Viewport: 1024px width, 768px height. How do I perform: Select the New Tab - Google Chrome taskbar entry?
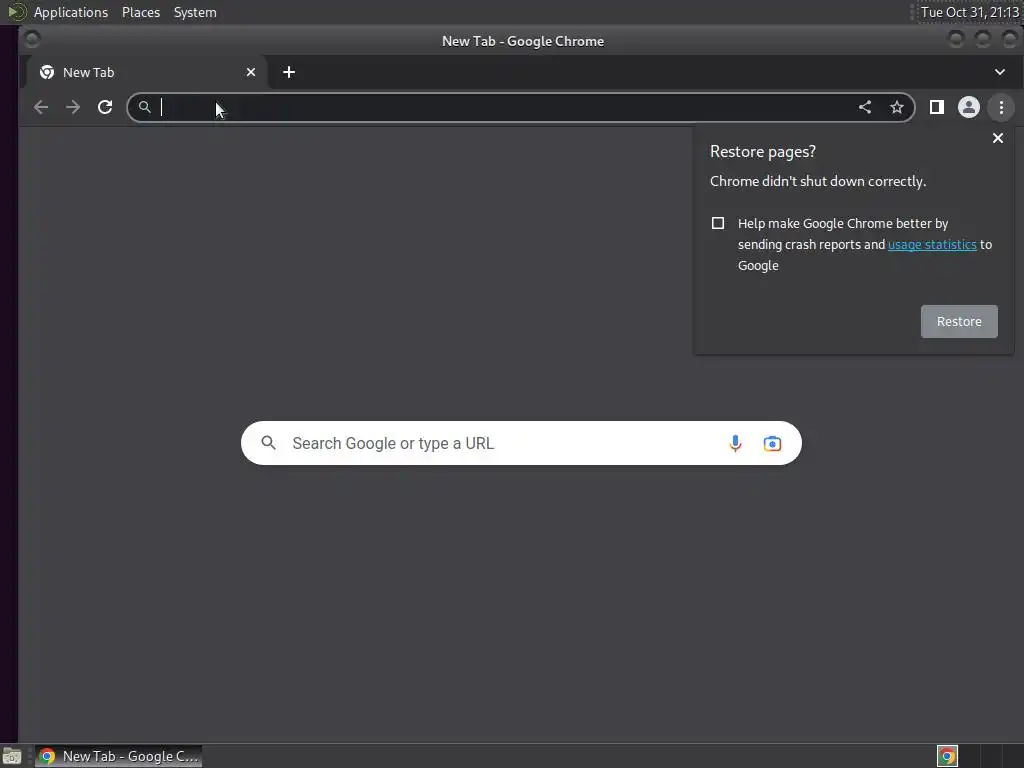click(118, 756)
